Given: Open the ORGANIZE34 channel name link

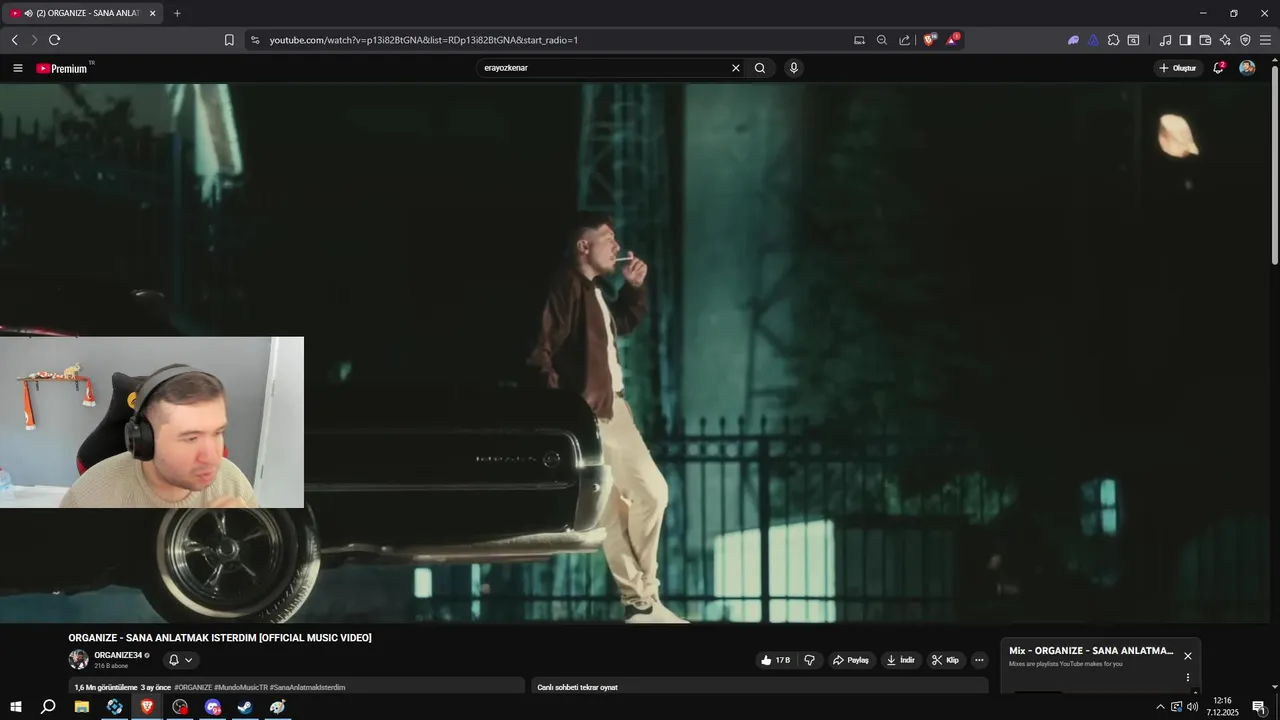Looking at the screenshot, I should click(117, 655).
